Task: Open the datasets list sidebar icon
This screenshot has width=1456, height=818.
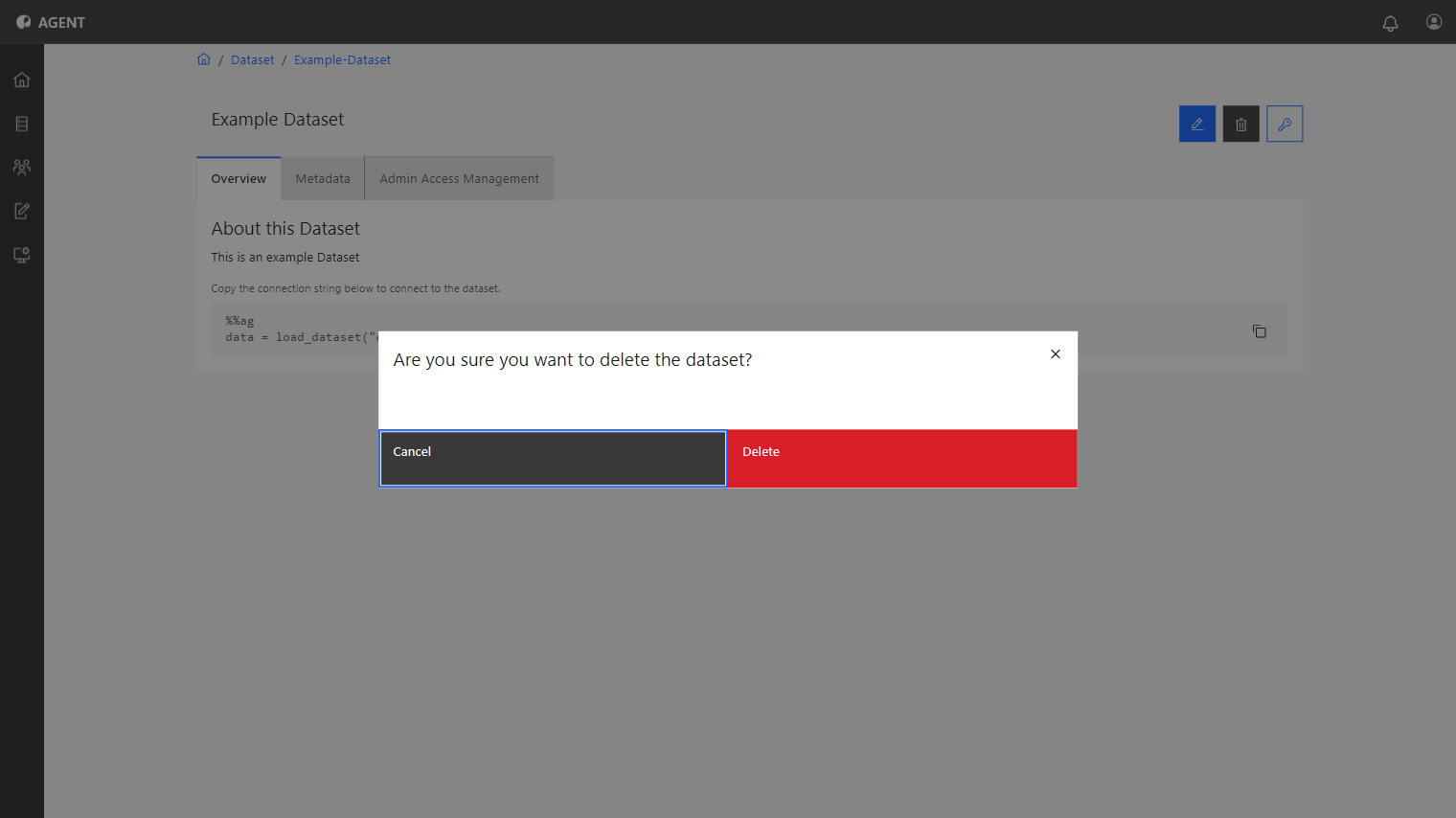Action: click(22, 124)
